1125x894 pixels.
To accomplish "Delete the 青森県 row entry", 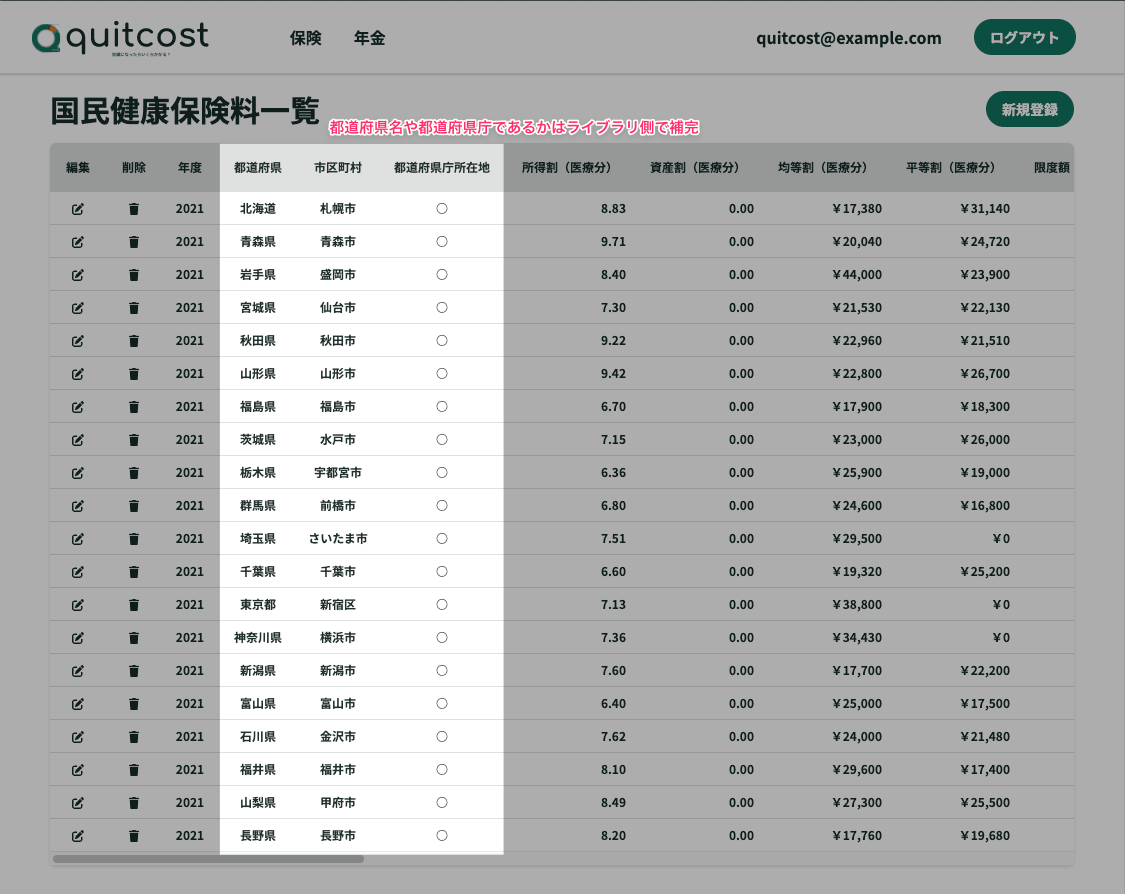I will [133, 242].
